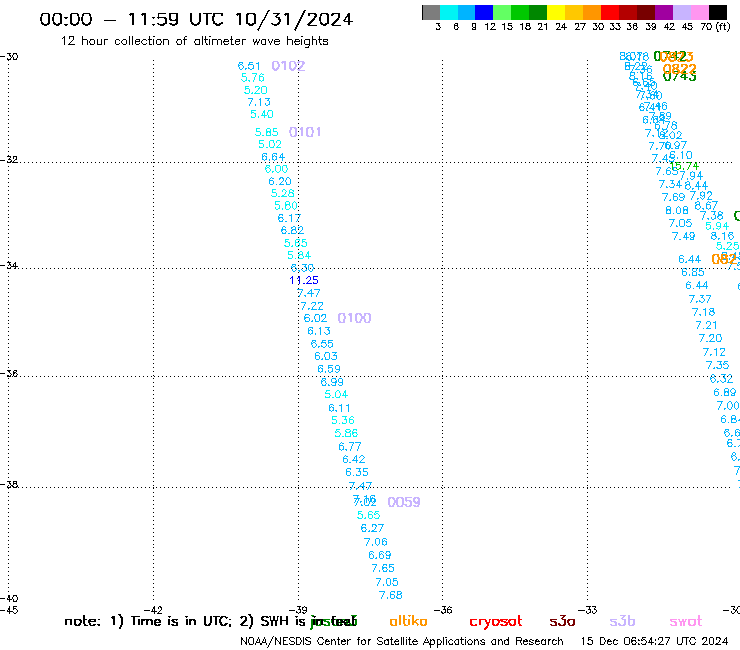740x650 pixels.
Task: Click the NOAA/NESDIS credit line
Action: 402,641
